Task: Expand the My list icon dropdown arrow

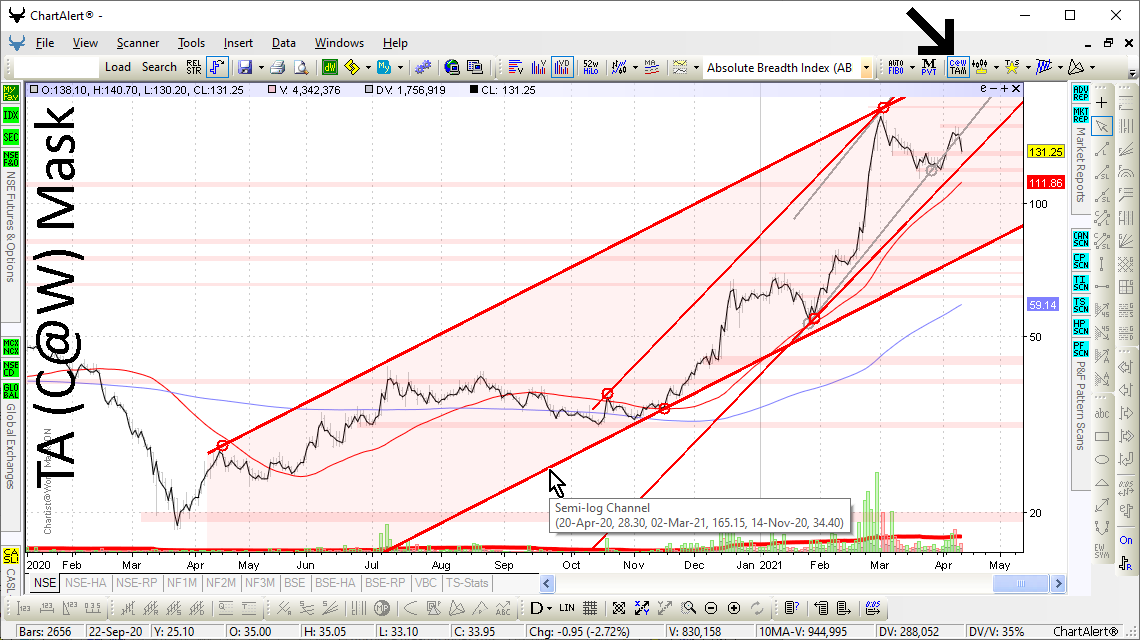Action: coord(400,68)
